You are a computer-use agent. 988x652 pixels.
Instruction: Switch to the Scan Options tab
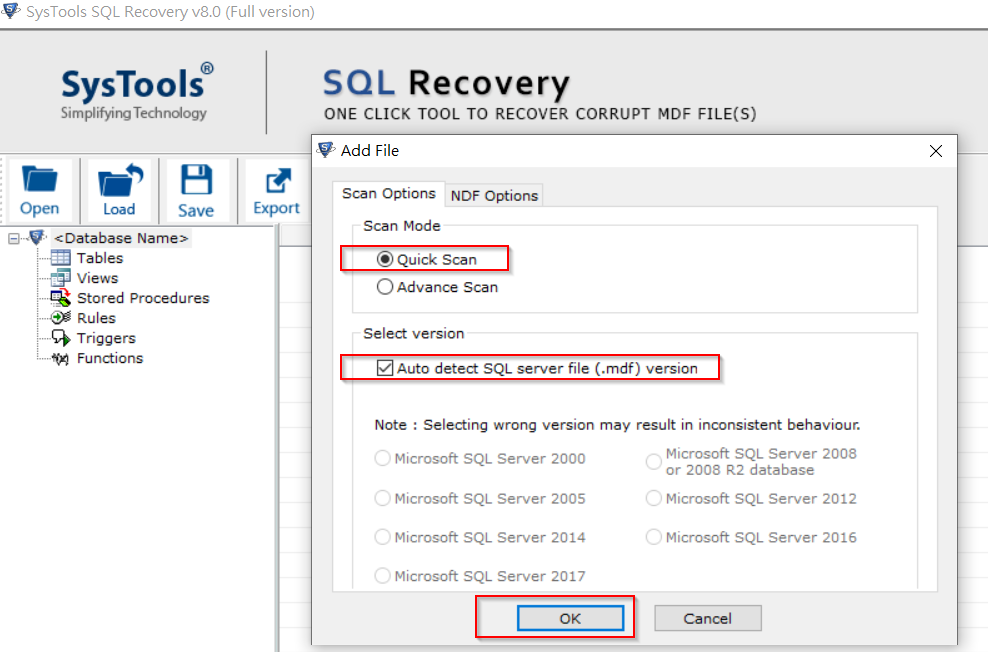point(389,193)
